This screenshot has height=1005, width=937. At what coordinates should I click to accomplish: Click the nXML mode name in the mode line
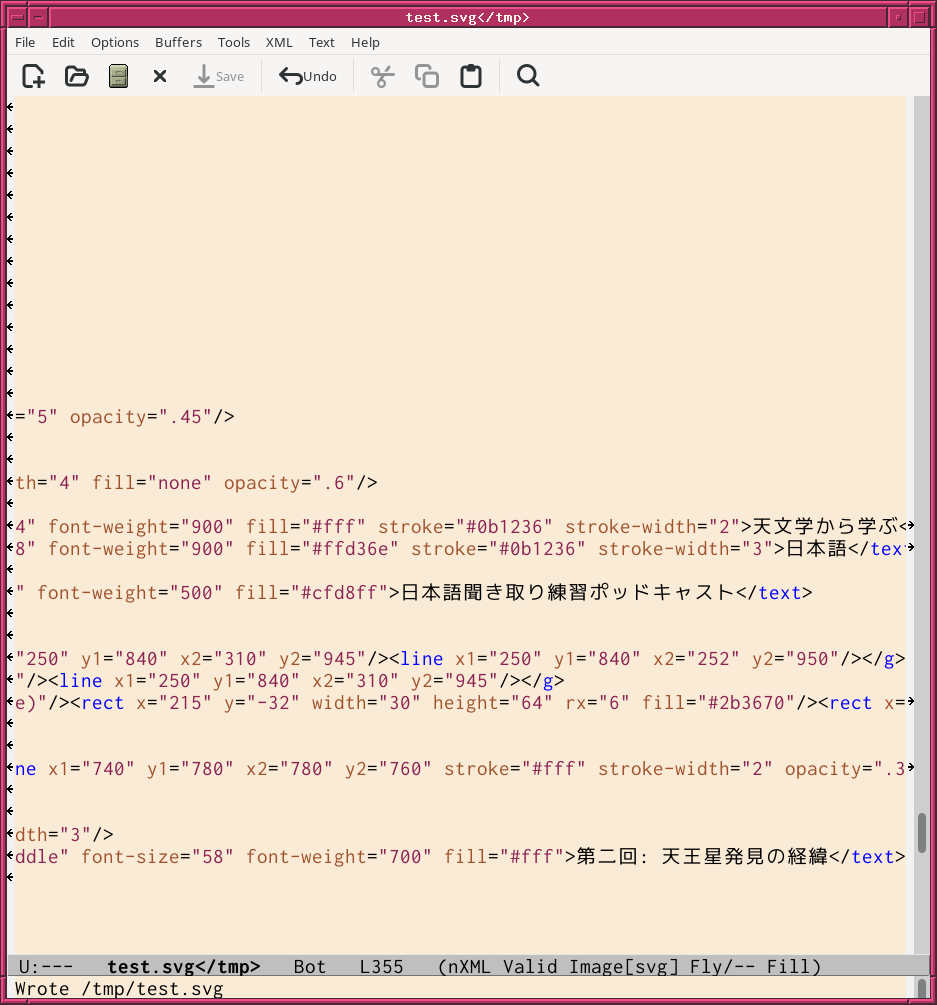(x=465, y=967)
